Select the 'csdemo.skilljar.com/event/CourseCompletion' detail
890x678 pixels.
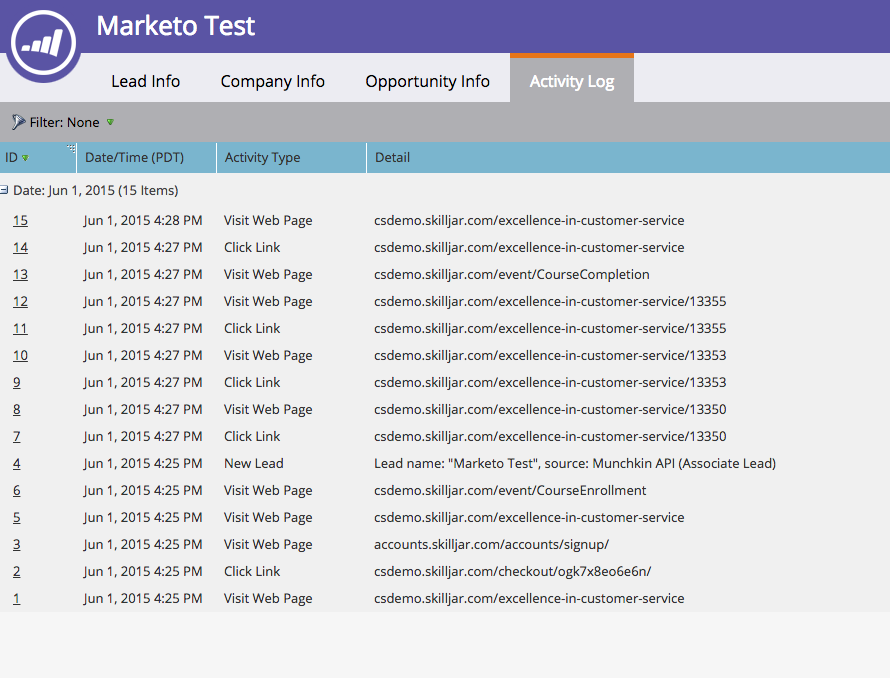pos(511,274)
